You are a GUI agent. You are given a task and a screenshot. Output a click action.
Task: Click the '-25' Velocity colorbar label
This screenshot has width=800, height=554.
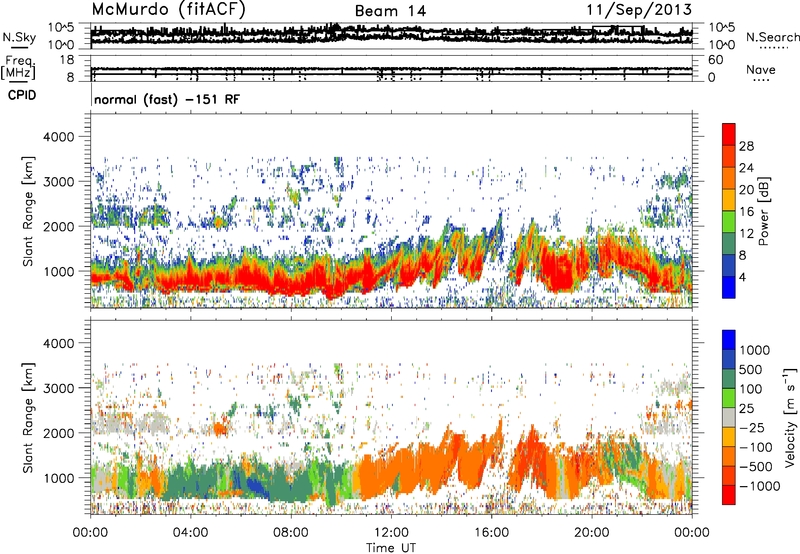click(752, 428)
